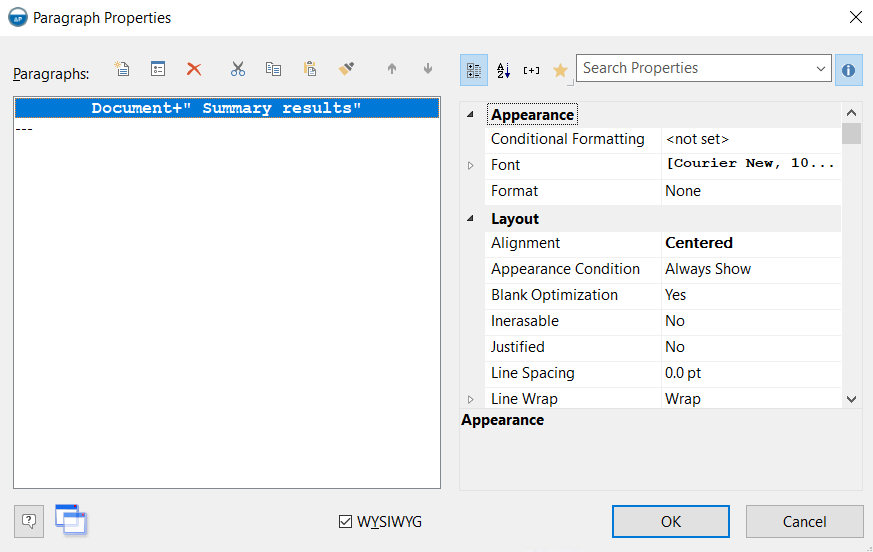Expand the Font property row
Screen dimensions: 873x552
click(471, 165)
